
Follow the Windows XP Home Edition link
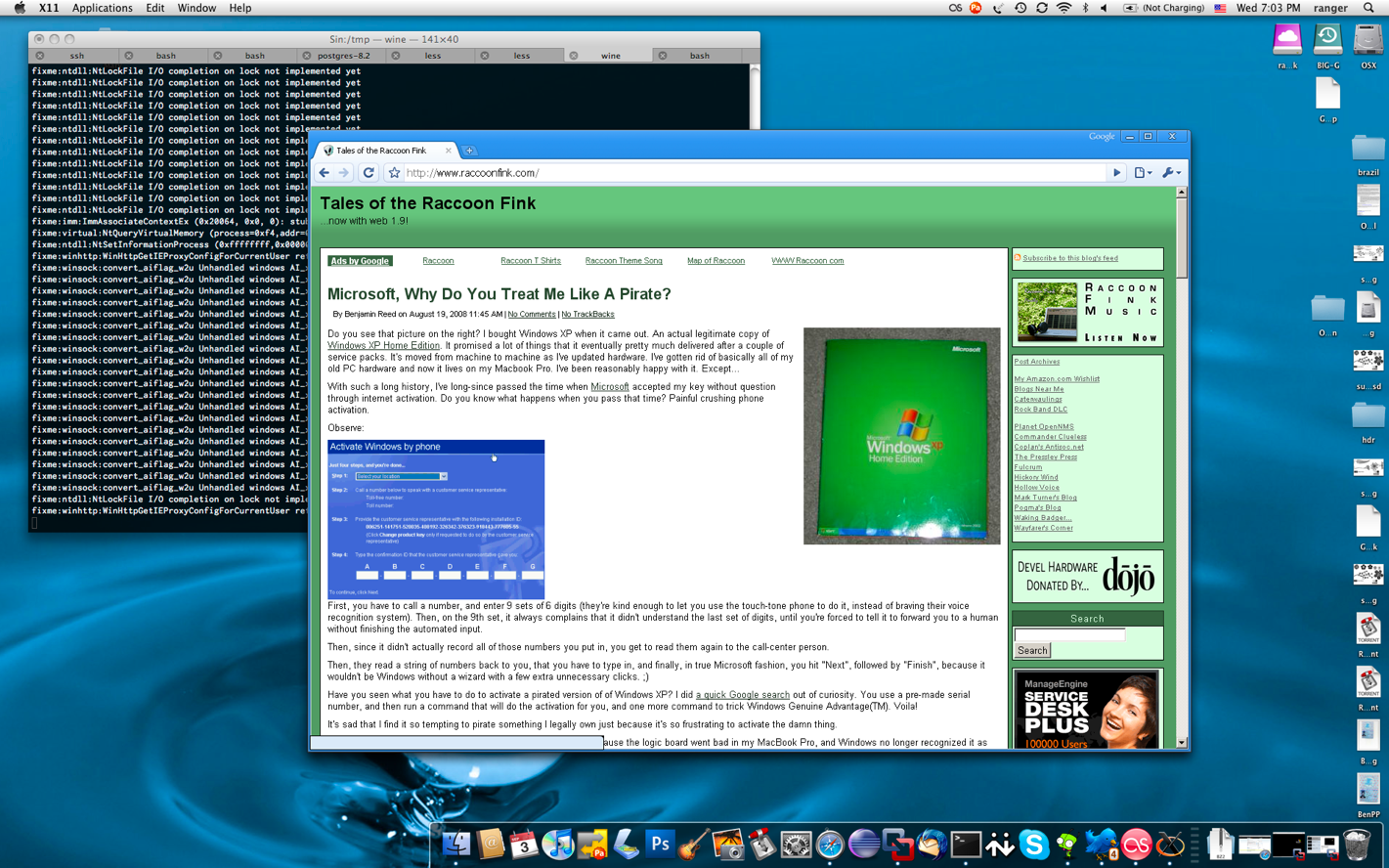pyautogui.click(x=383, y=346)
